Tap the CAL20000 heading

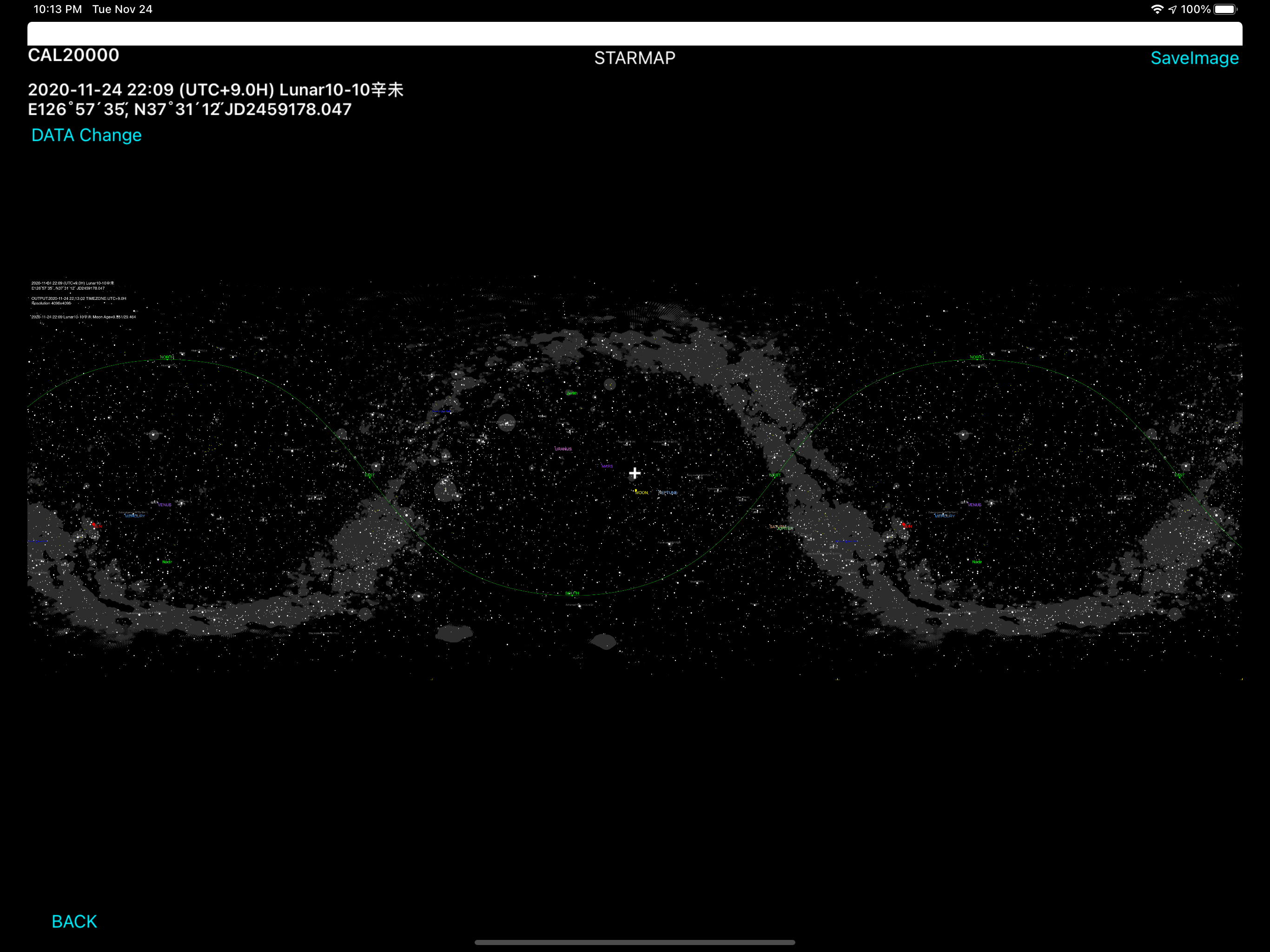point(73,55)
